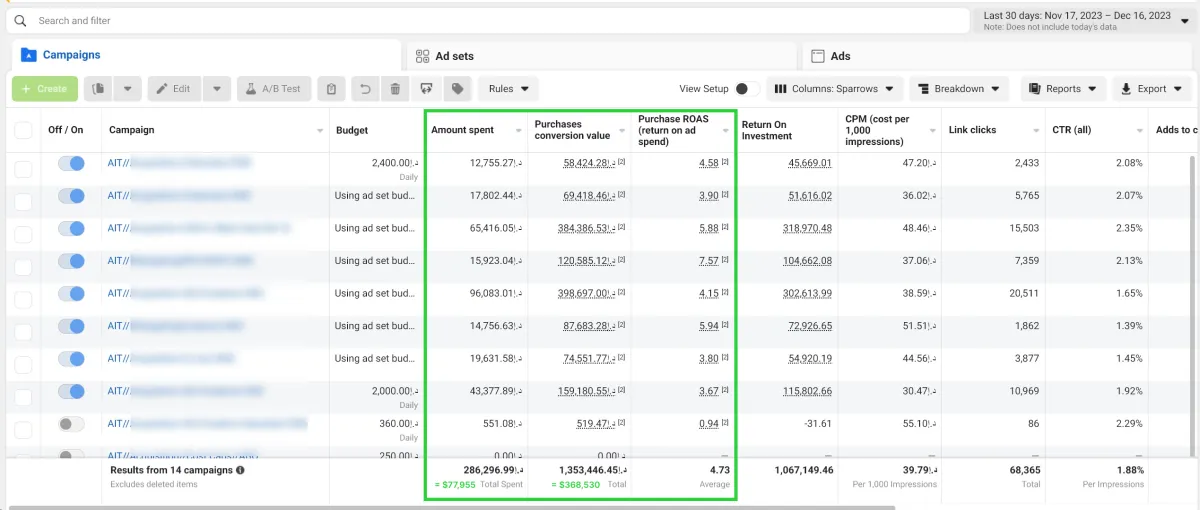
Task: Open Link clicks column header arrow
Action: (1036, 131)
